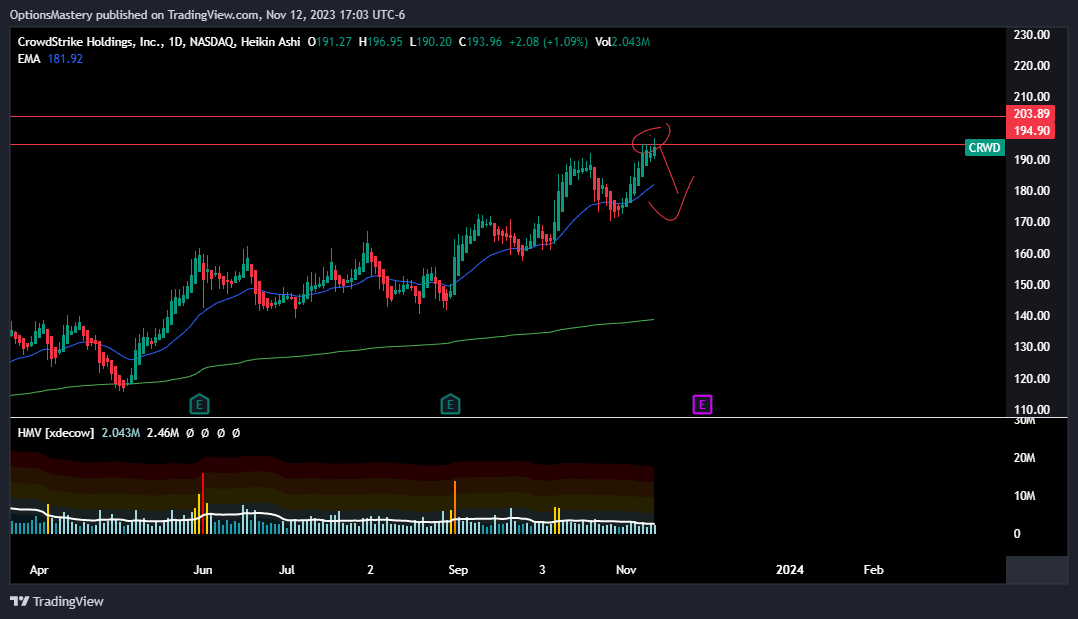Select the 203.89 red price label
Viewport: 1078px width, 619px height.
click(x=1031, y=113)
